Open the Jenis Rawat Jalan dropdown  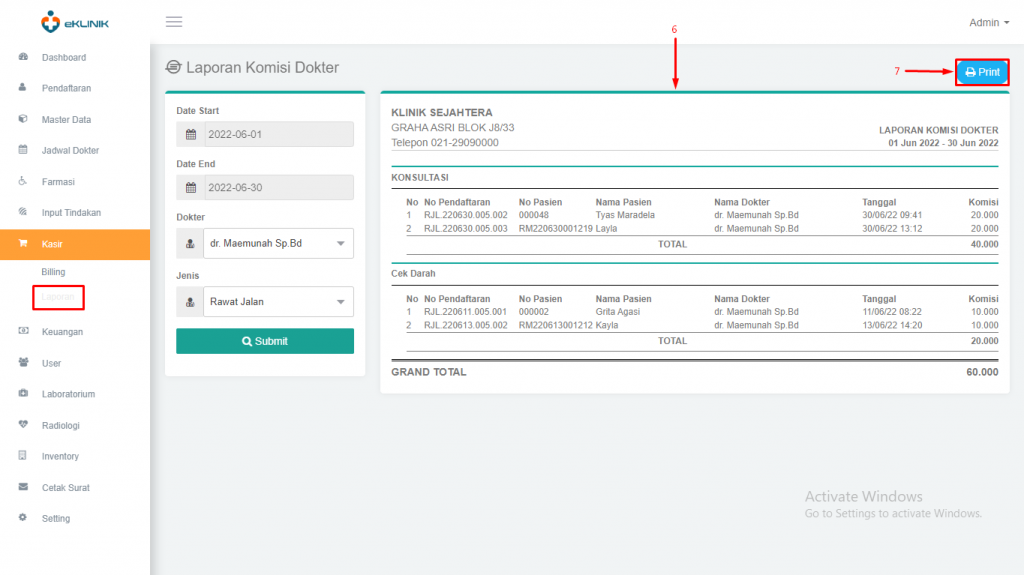[x=277, y=301]
